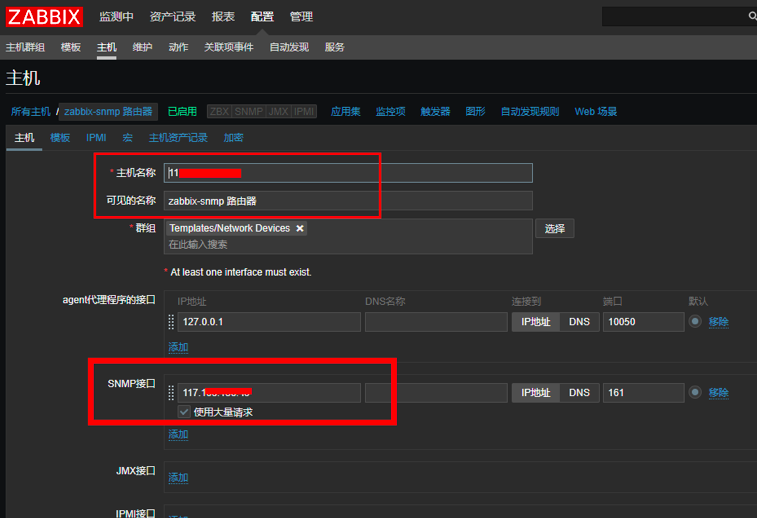Grab the SNMP interface drag handle
The width and height of the screenshot is (757, 518).
click(x=171, y=392)
